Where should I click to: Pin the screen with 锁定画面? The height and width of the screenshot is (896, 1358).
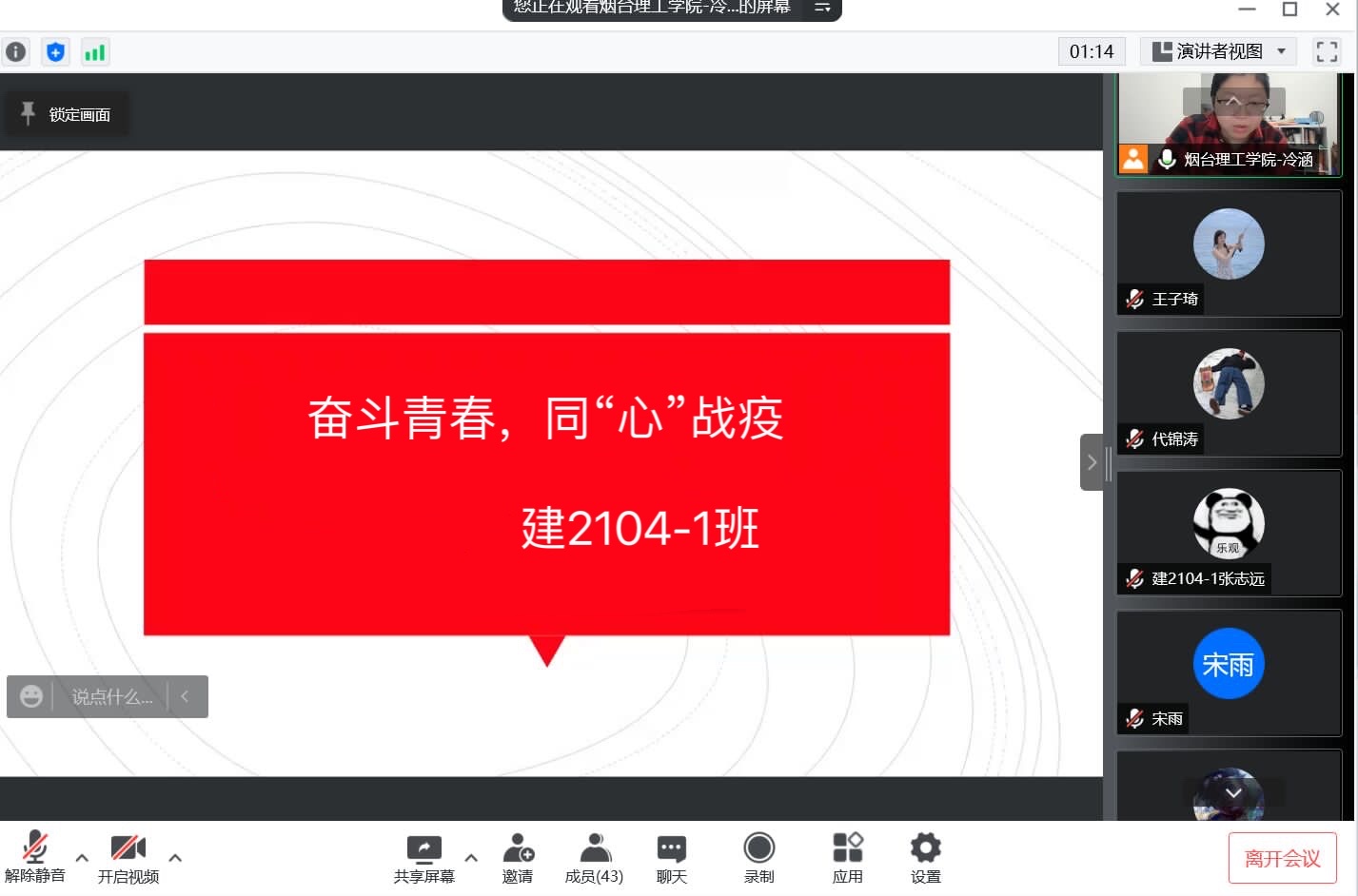67,114
